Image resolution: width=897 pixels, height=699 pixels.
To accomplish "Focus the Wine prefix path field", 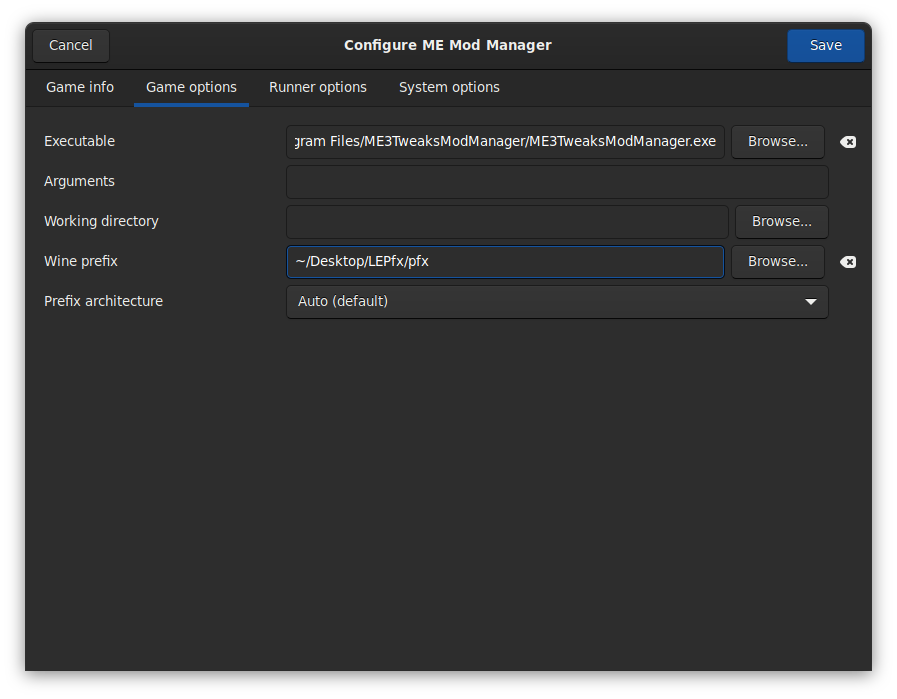I will (x=505, y=262).
